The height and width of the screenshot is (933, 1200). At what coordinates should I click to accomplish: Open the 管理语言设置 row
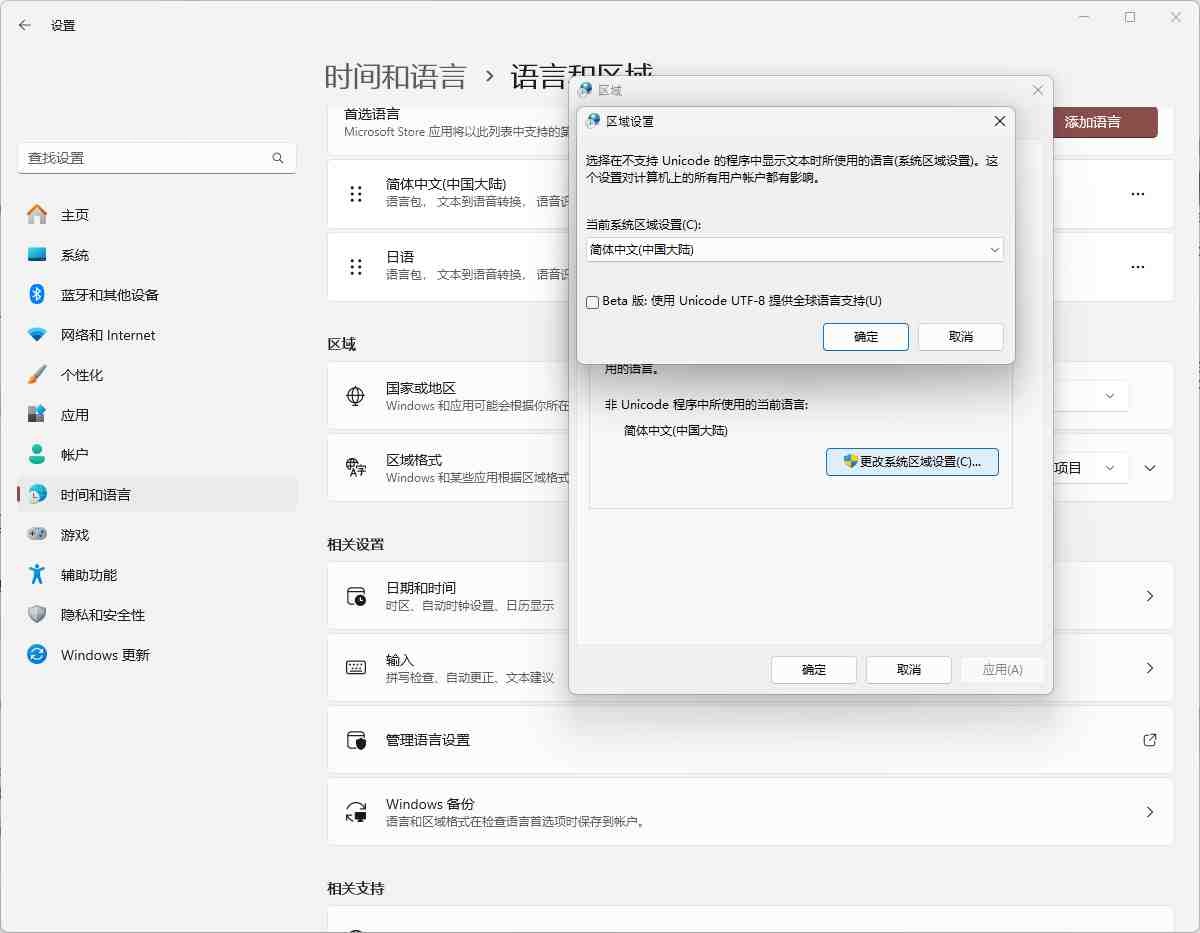[750, 740]
